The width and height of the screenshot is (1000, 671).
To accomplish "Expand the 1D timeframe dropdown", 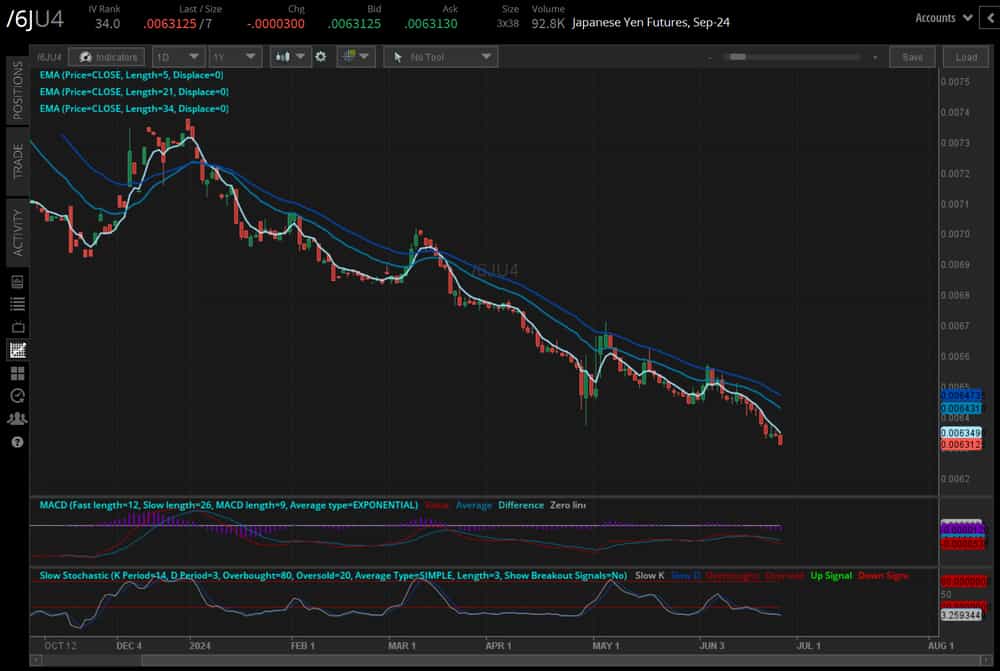I will tap(178, 57).
